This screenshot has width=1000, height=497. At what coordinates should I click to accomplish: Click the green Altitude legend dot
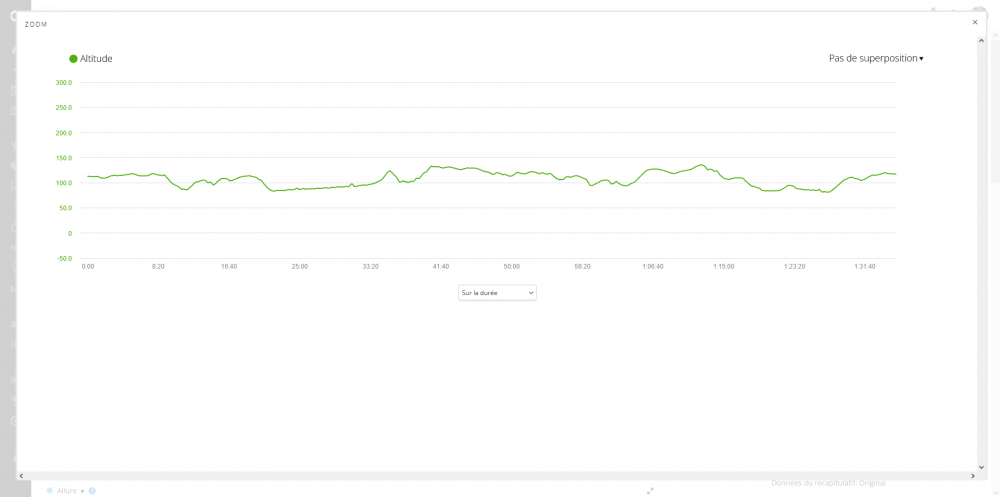click(73, 59)
